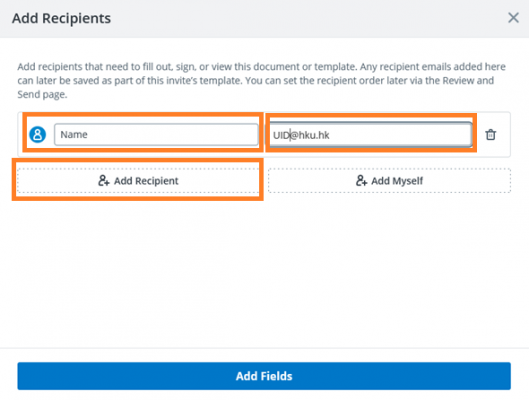Focus the recipient Name field
This screenshot has width=529, height=400.
click(x=156, y=135)
